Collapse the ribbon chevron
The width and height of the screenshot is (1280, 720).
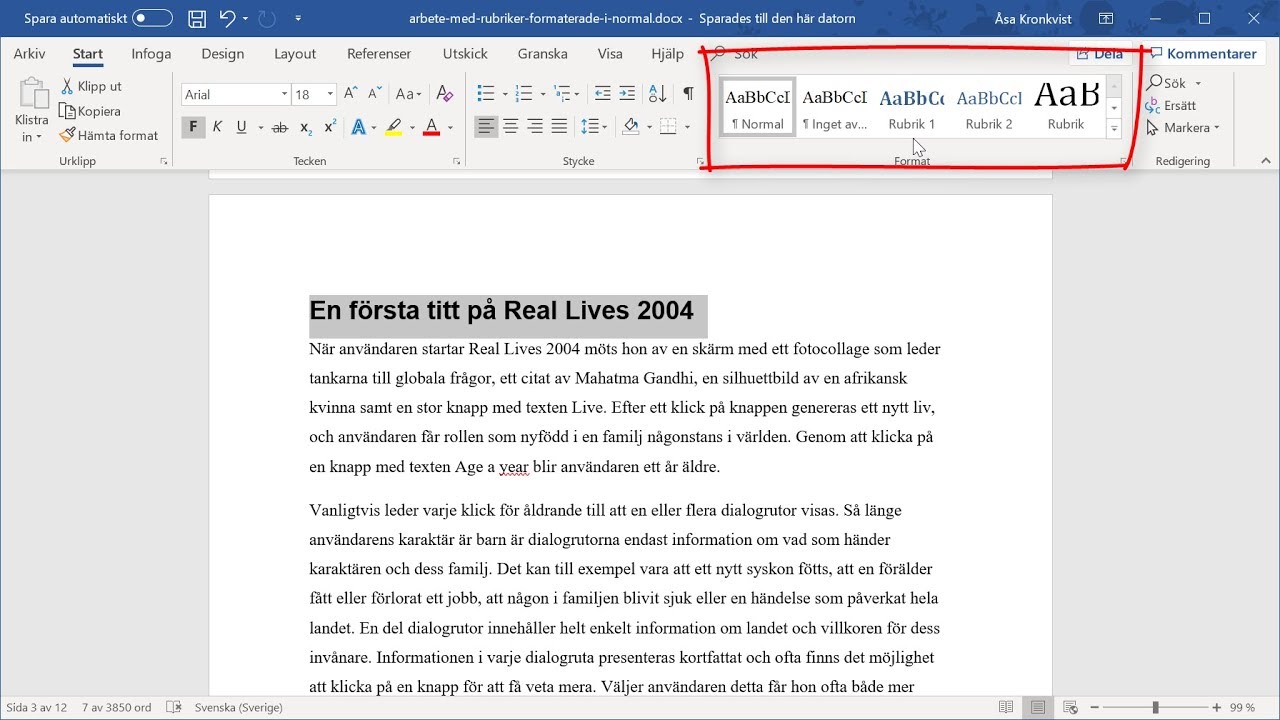point(1265,160)
